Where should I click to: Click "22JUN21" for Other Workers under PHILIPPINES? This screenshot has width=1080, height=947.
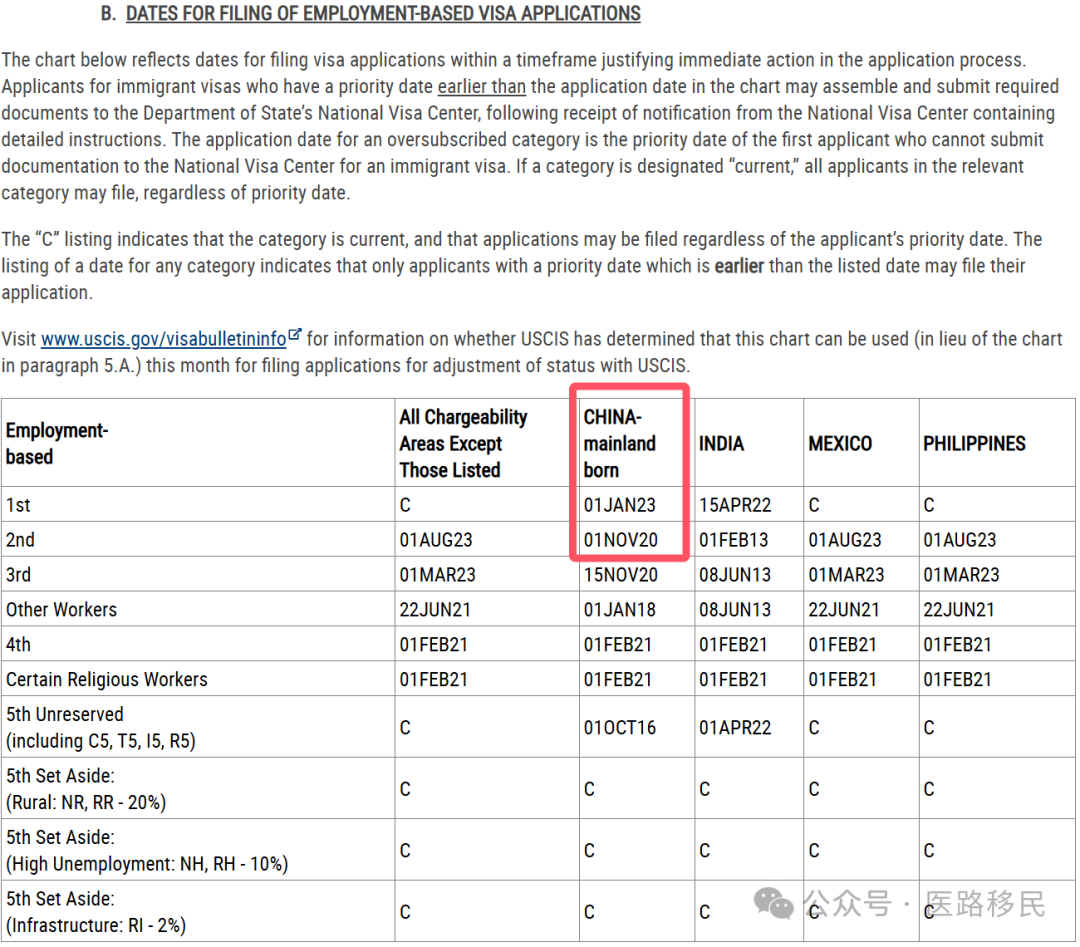pyautogui.click(x=959, y=610)
